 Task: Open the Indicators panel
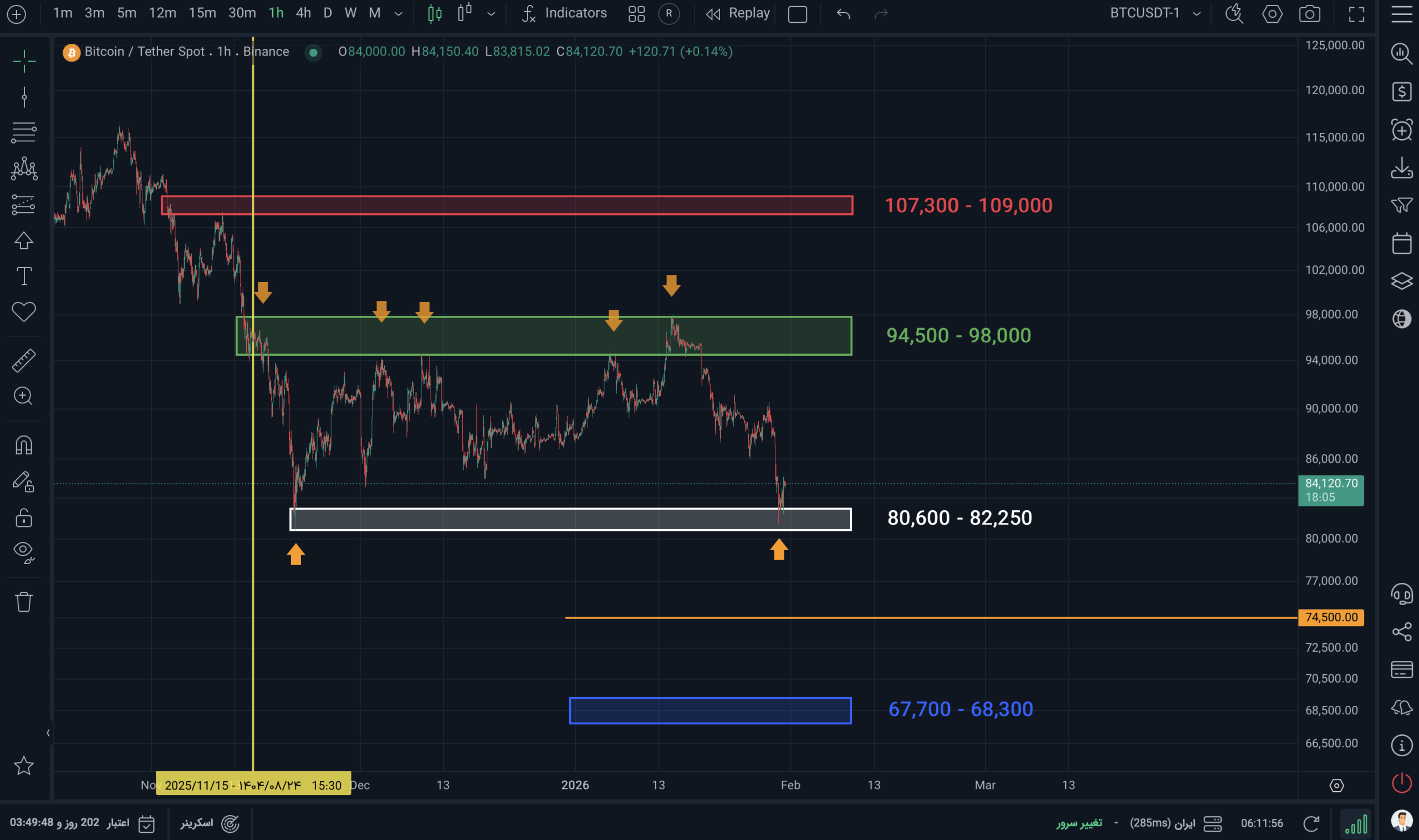point(564,13)
